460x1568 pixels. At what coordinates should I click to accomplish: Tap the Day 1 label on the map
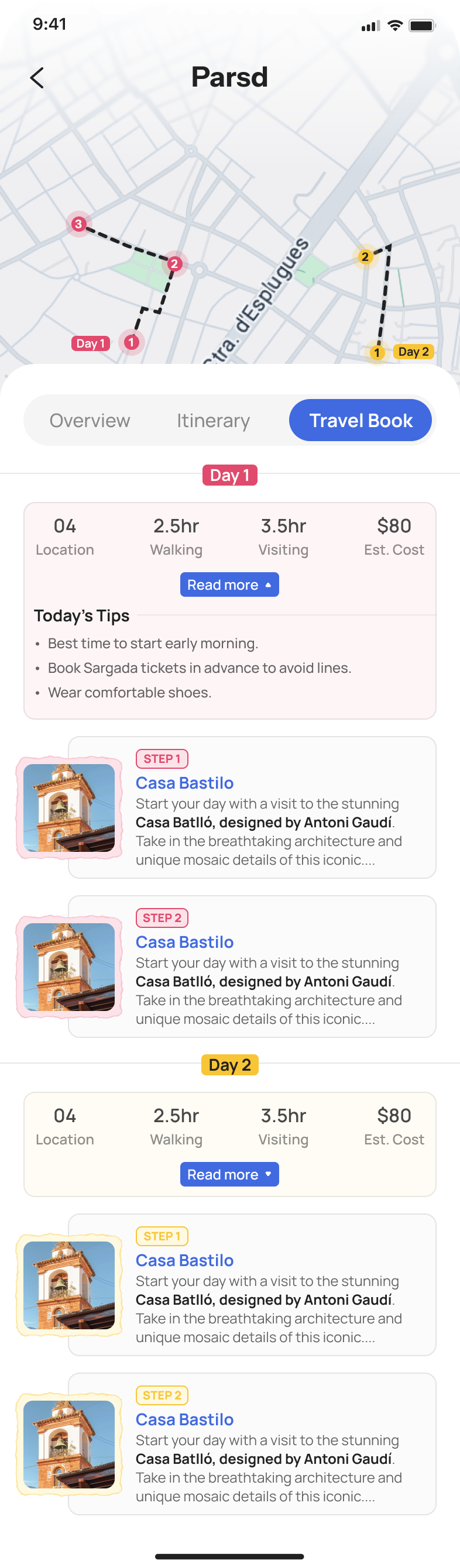[90, 343]
